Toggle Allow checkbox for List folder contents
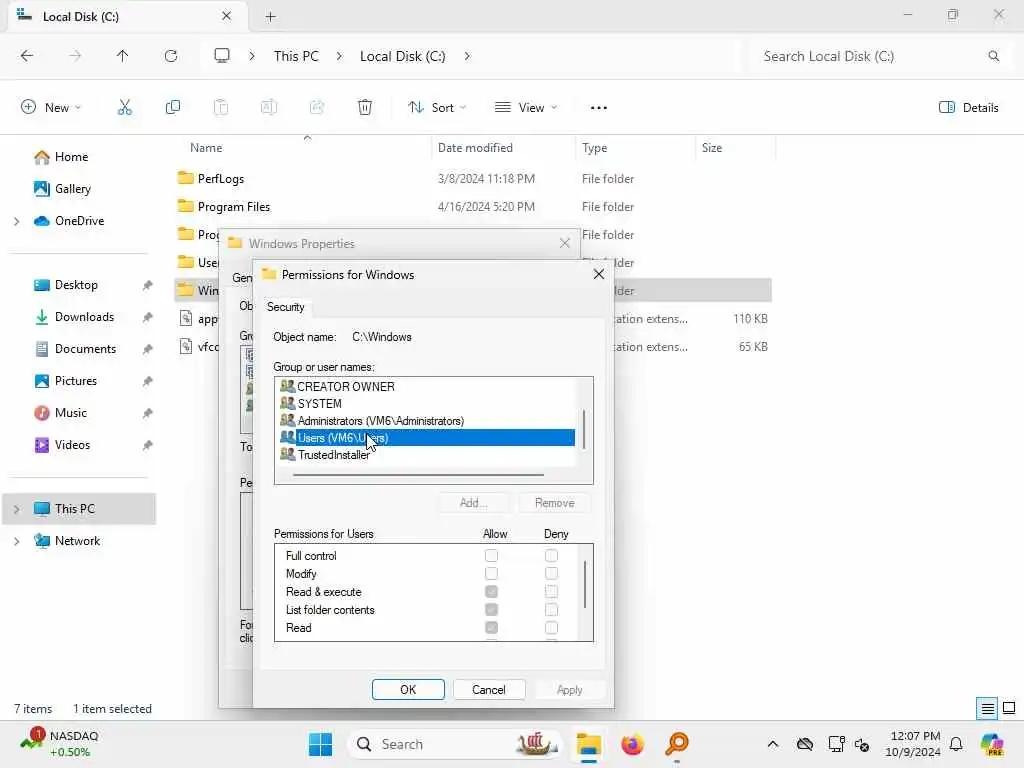The height and width of the screenshot is (768, 1024). pos(491,609)
